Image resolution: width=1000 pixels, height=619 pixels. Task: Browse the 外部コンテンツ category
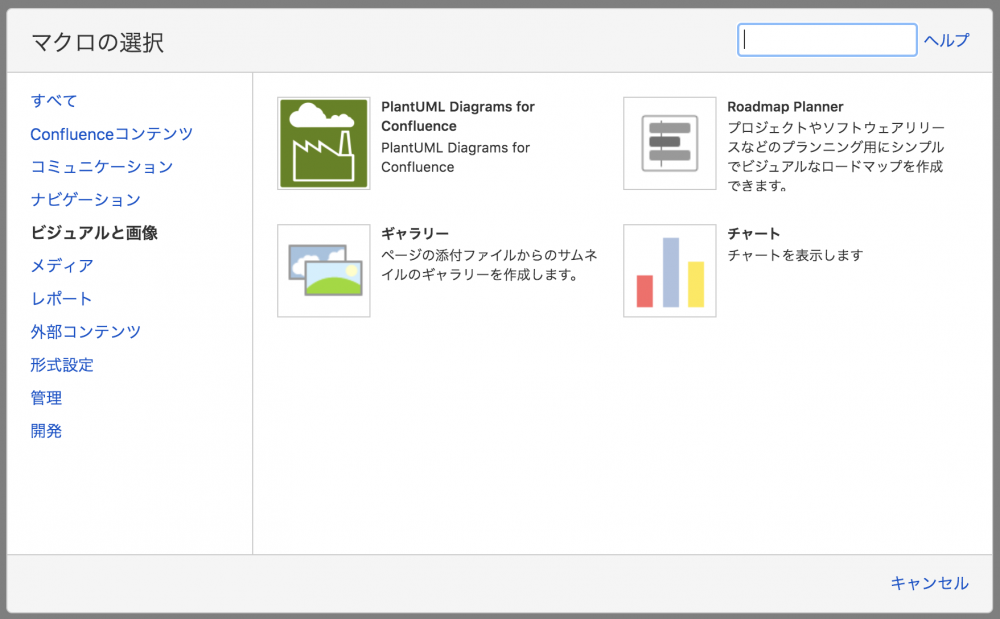click(x=86, y=332)
